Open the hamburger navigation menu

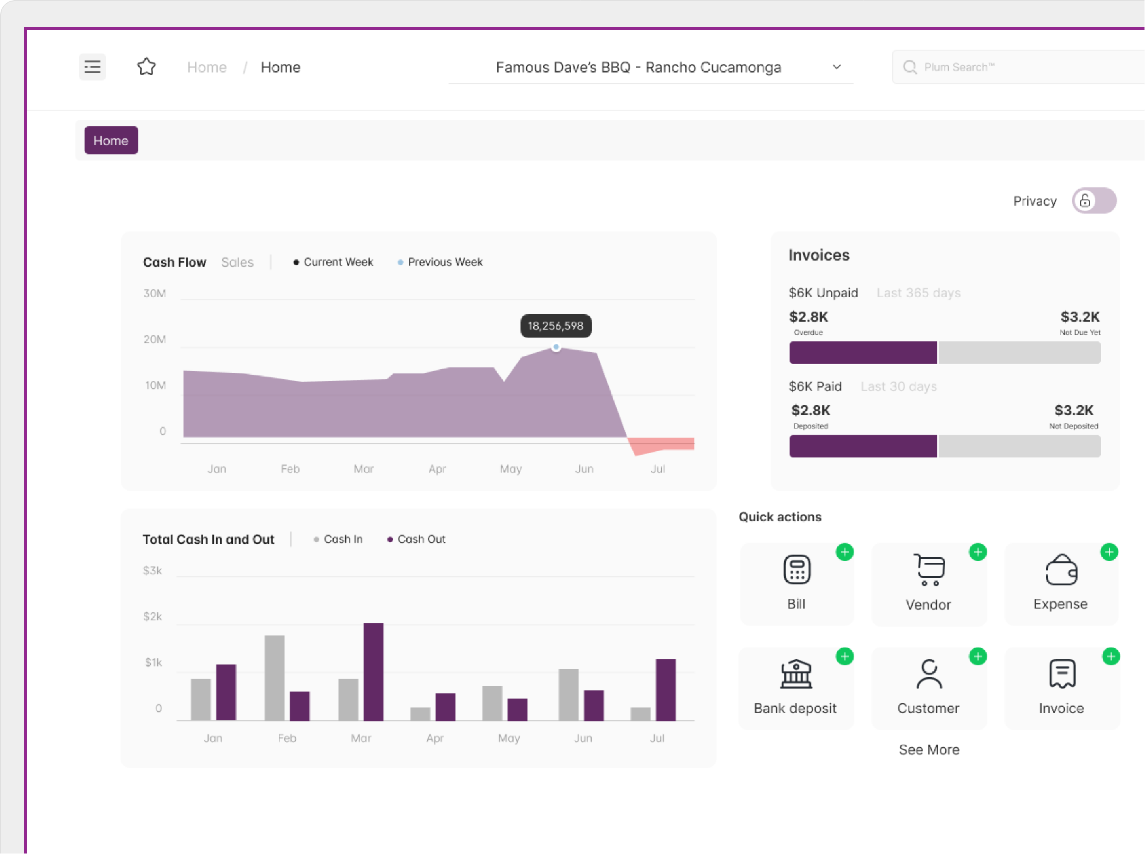point(92,66)
